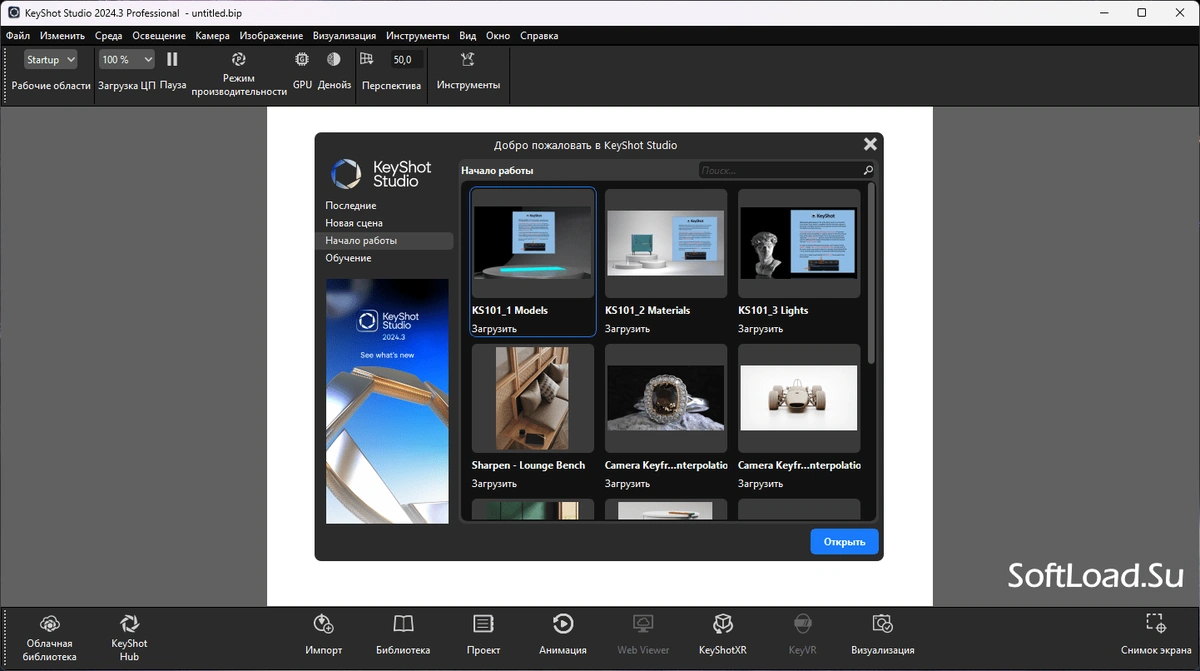This screenshot has height=671, width=1200.
Task: Click the Загрузка ЦП label
Action: point(126,86)
